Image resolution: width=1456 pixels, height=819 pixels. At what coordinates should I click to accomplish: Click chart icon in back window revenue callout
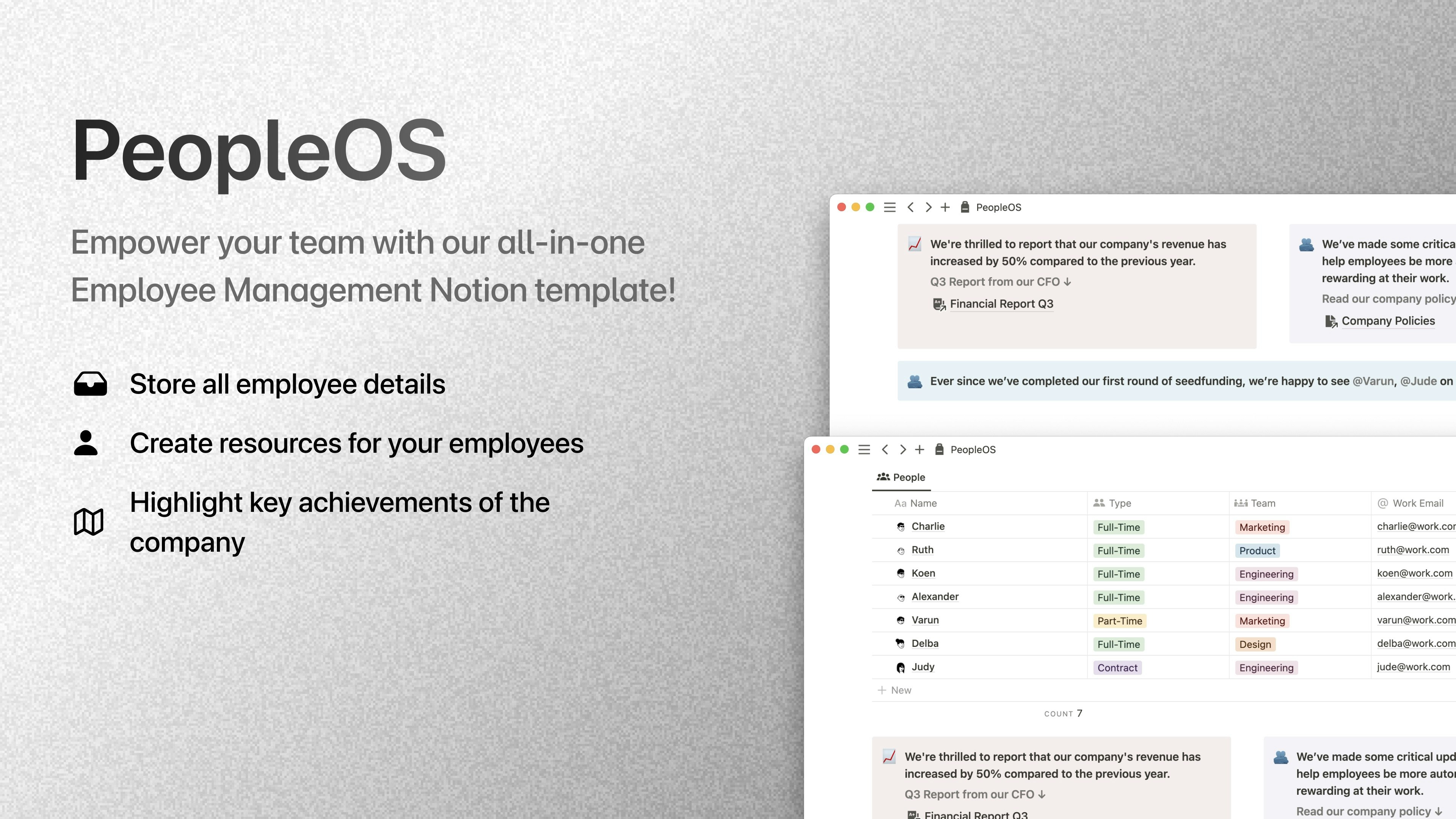point(915,244)
